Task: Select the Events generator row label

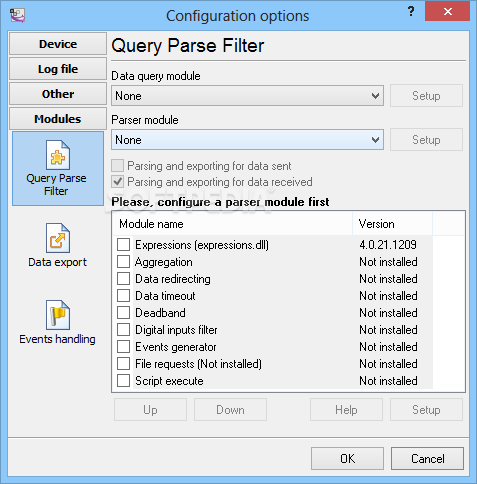Action: click(x=176, y=347)
